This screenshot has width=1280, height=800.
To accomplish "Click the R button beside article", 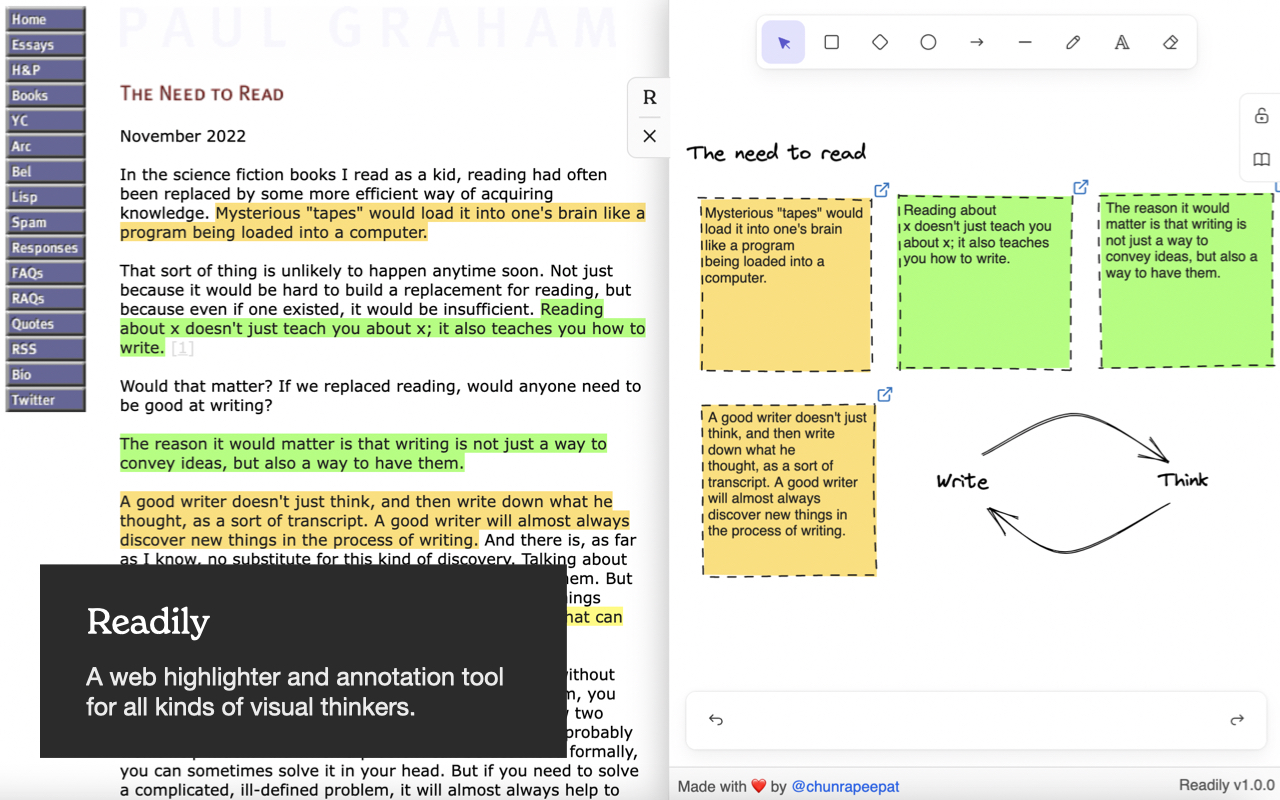I will tap(649, 98).
